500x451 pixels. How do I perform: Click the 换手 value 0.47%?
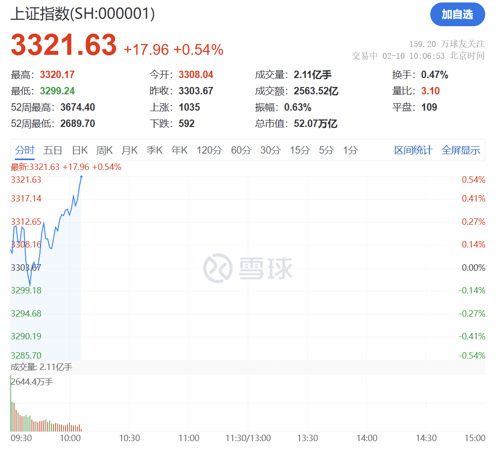434,75
